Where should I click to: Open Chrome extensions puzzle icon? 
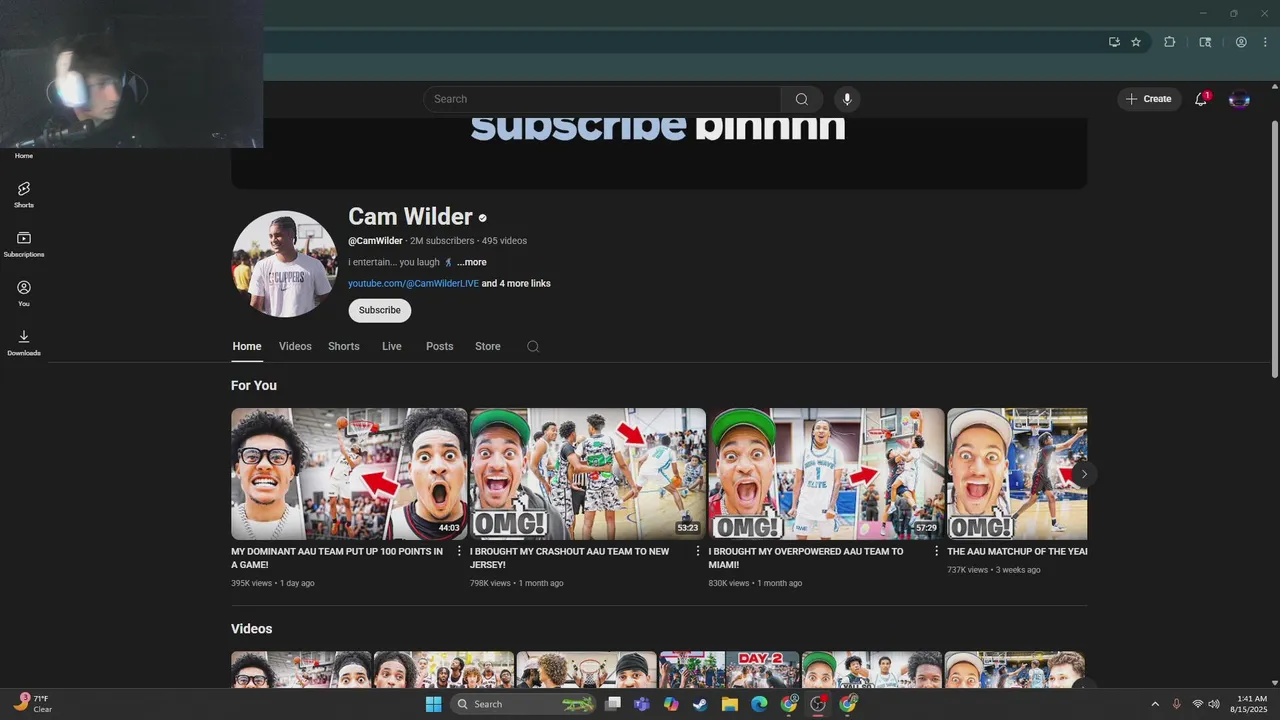point(1169,42)
